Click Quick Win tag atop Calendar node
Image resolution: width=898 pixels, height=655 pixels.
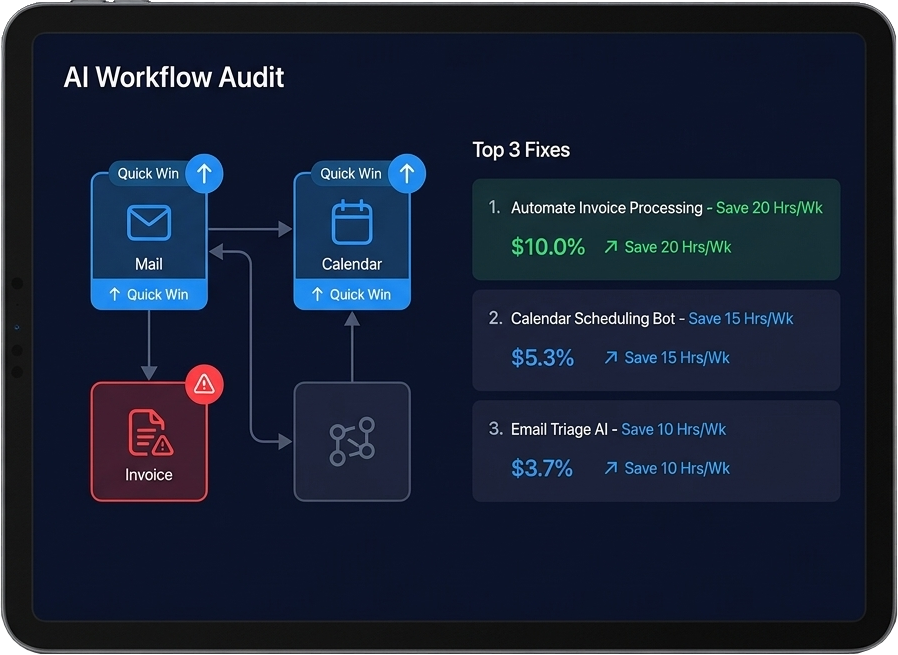[350, 173]
